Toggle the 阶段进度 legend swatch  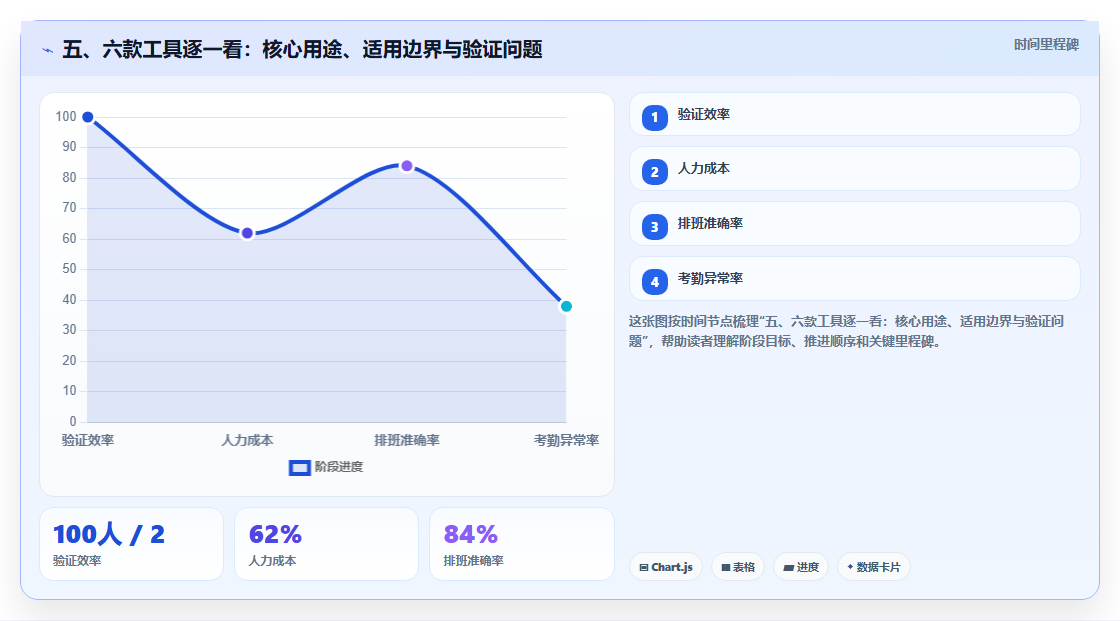point(299,468)
